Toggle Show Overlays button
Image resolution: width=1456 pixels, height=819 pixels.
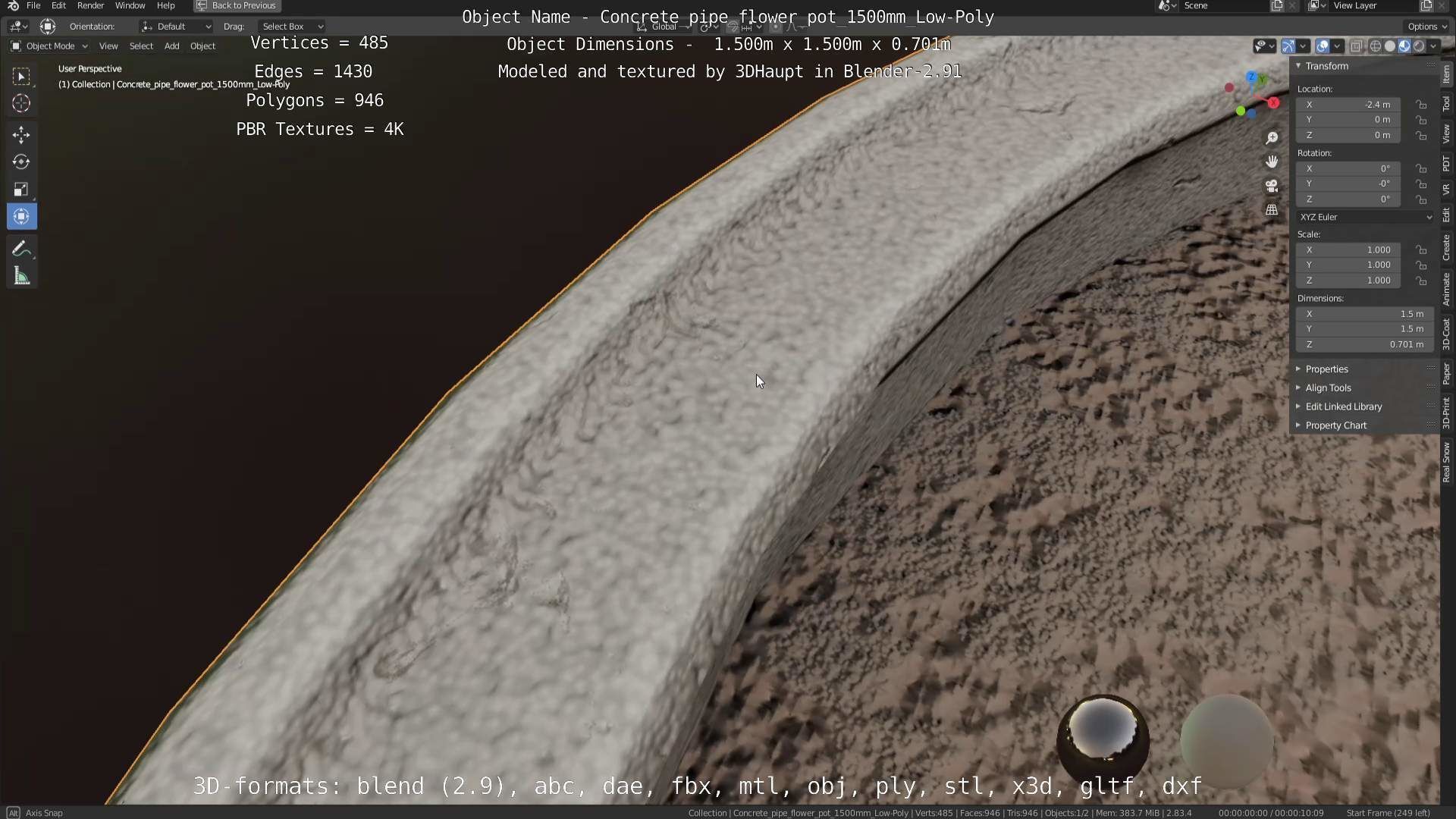click(1323, 46)
